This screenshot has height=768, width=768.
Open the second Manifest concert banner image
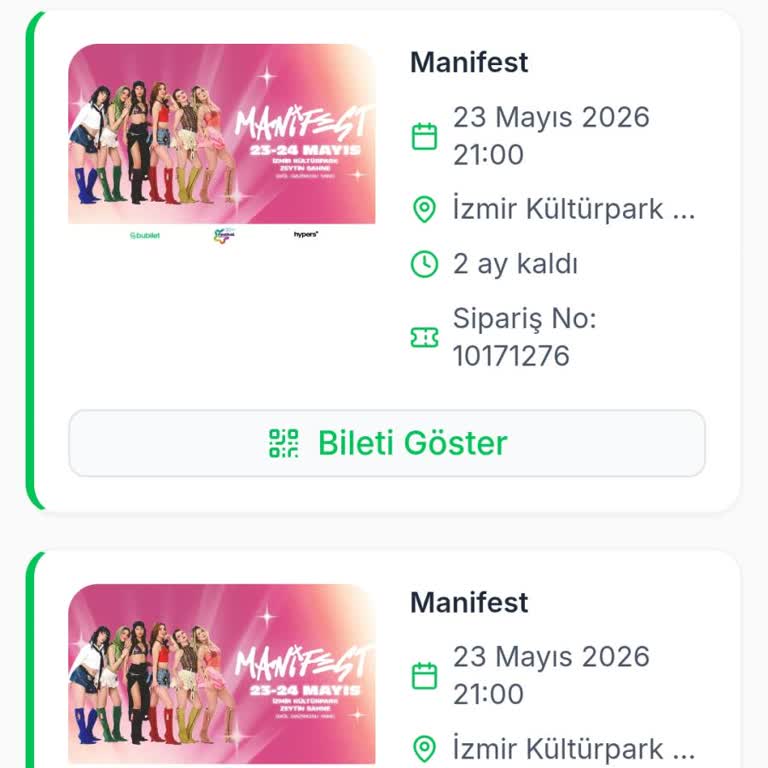pyautogui.click(x=222, y=674)
